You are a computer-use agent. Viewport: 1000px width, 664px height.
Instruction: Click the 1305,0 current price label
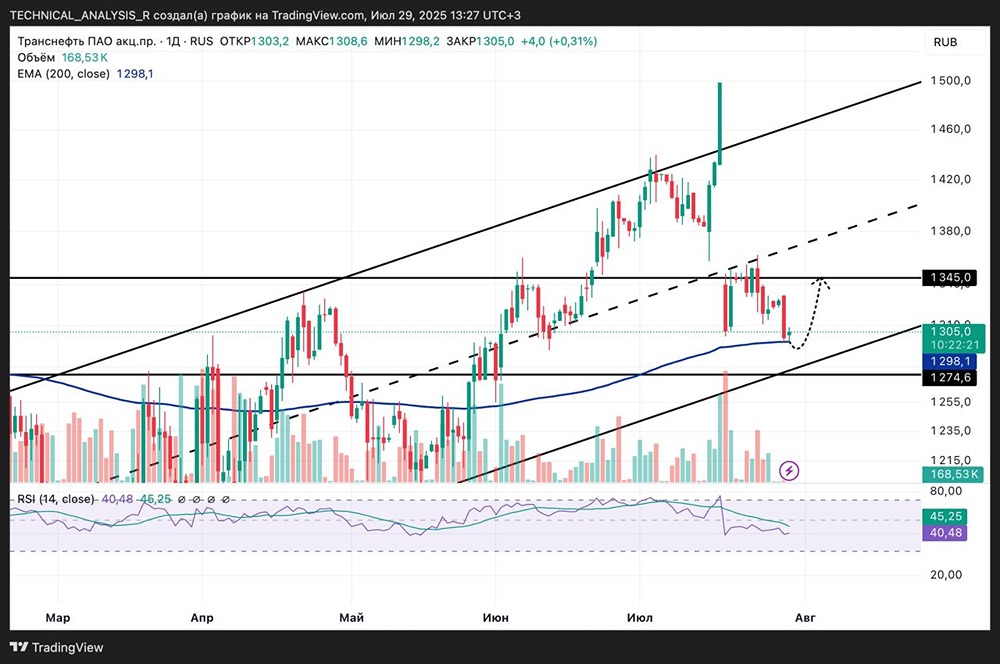(953, 331)
